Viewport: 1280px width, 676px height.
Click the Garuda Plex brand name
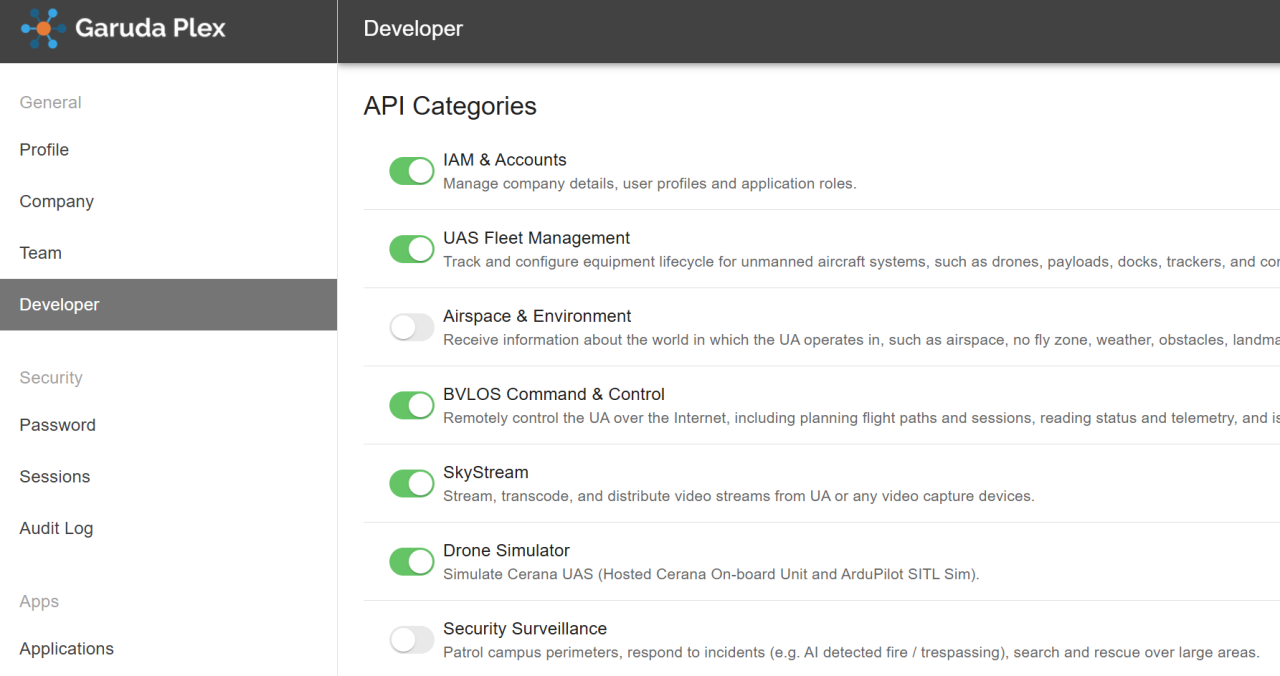pyautogui.click(x=150, y=29)
